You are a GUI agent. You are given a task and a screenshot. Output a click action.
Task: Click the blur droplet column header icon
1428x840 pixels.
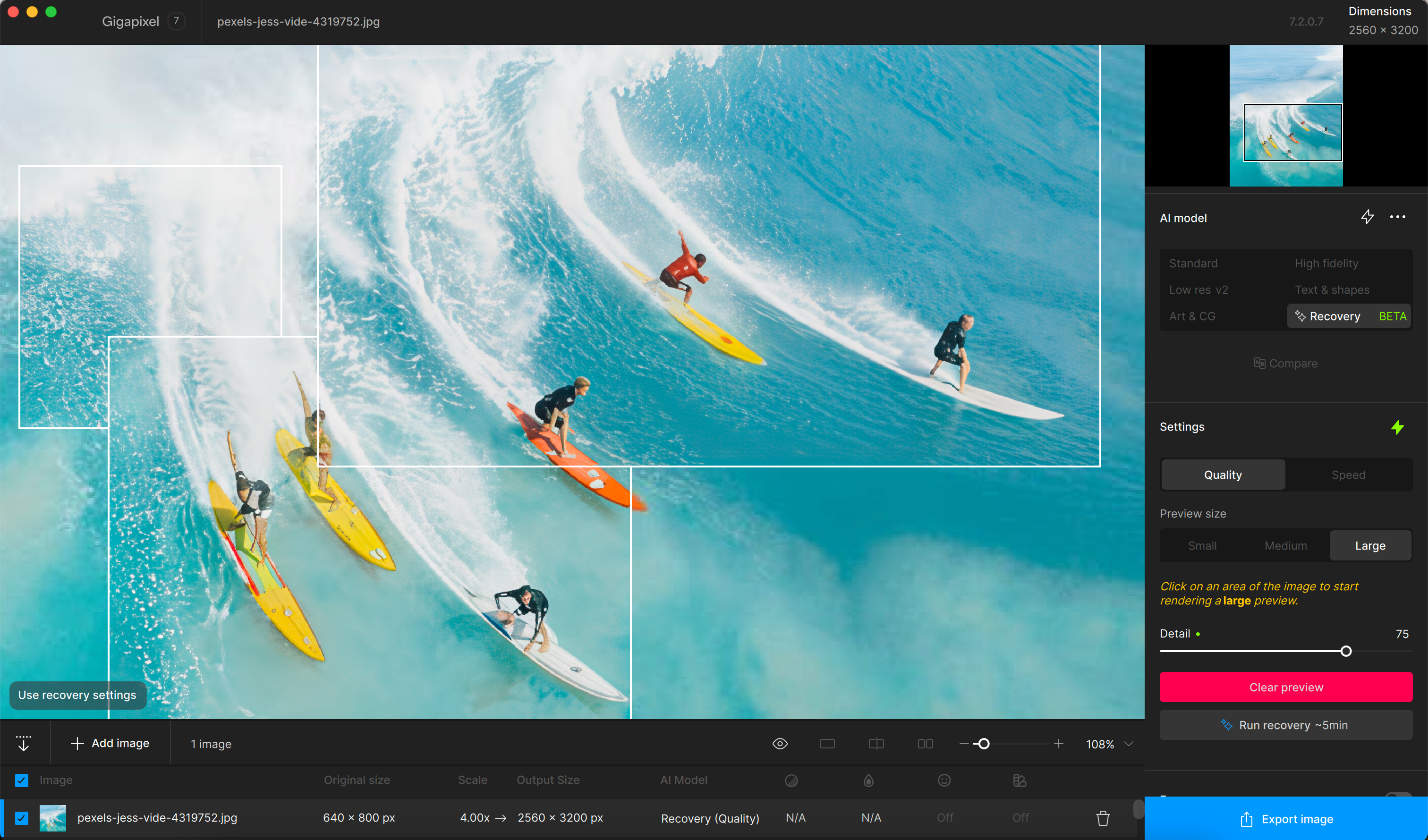(x=868, y=781)
